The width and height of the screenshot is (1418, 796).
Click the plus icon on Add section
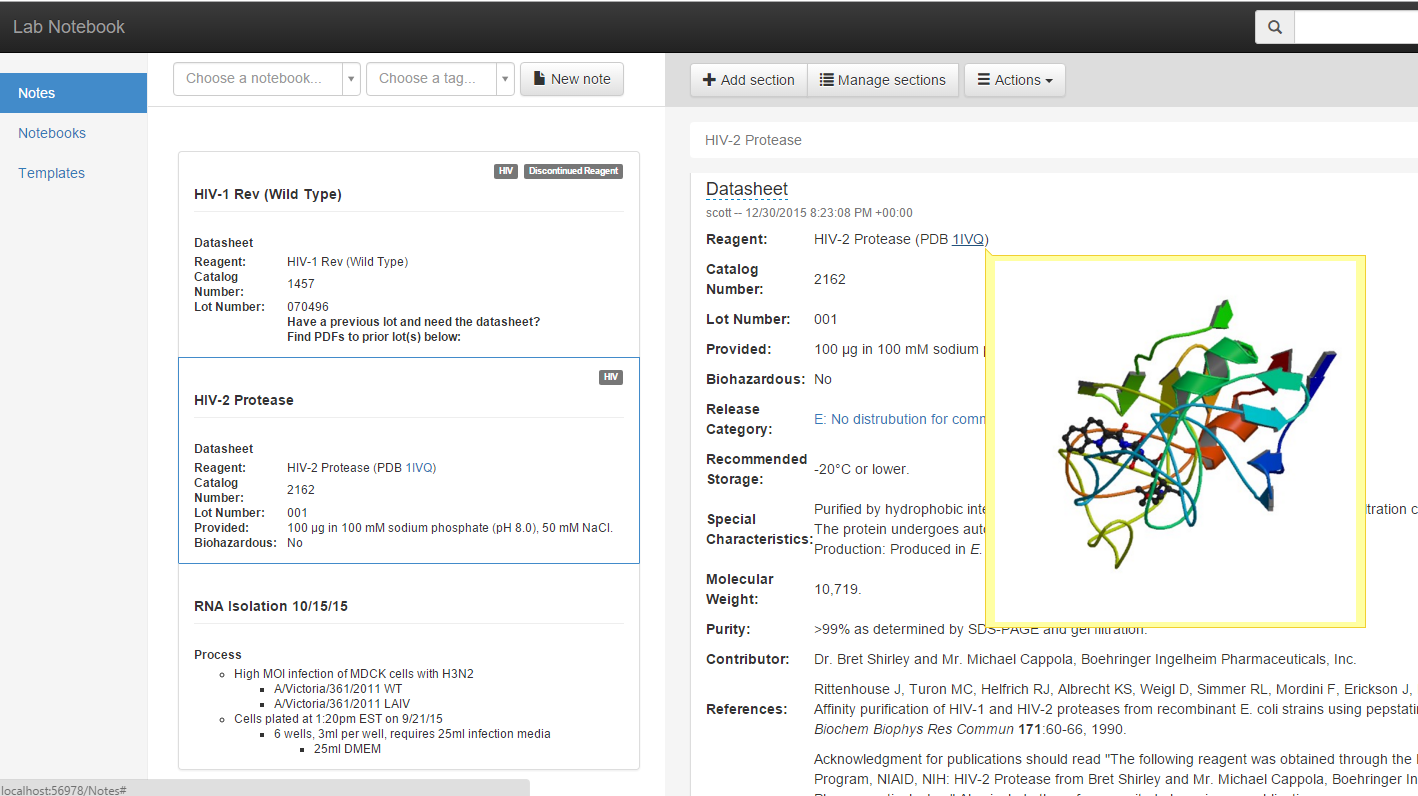(x=710, y=79)
